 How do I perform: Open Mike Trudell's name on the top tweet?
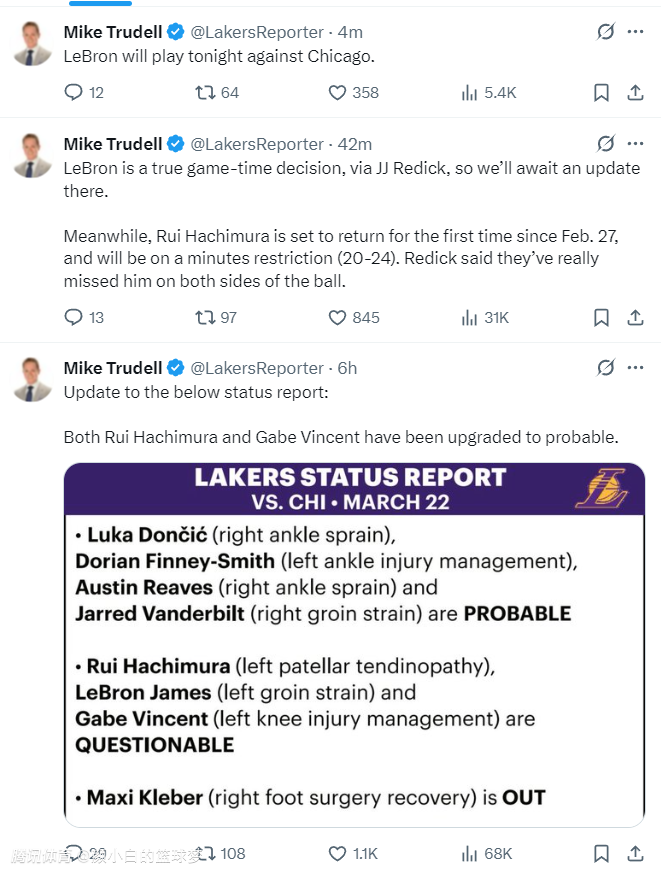click(112, 32)
